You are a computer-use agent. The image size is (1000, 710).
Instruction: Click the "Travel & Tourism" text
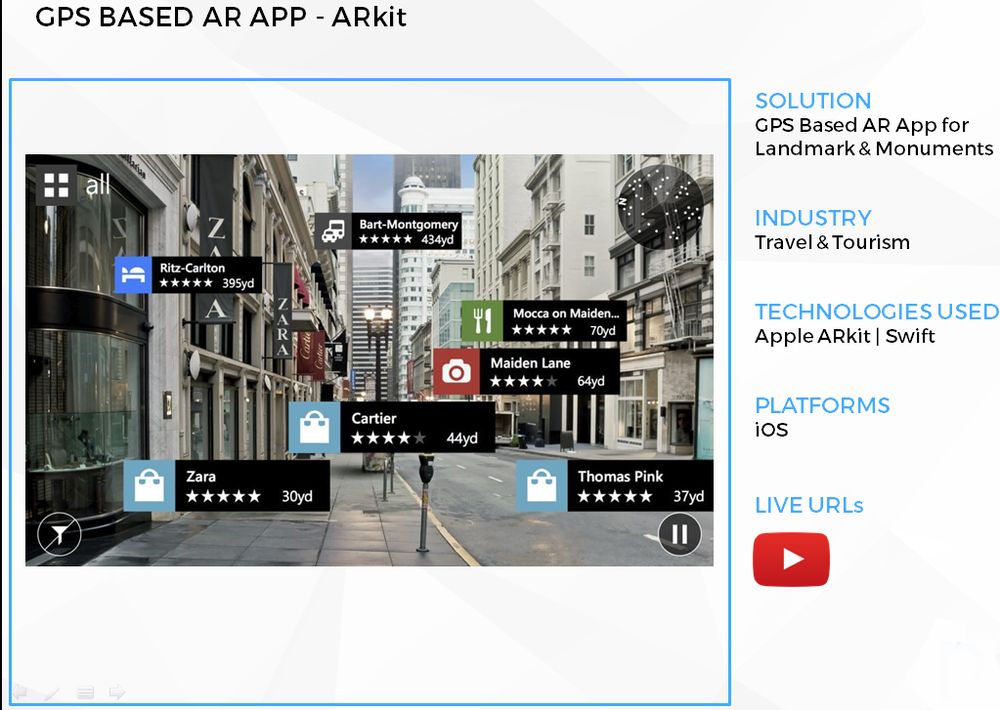pyautogui.click(x=832, y=242)
